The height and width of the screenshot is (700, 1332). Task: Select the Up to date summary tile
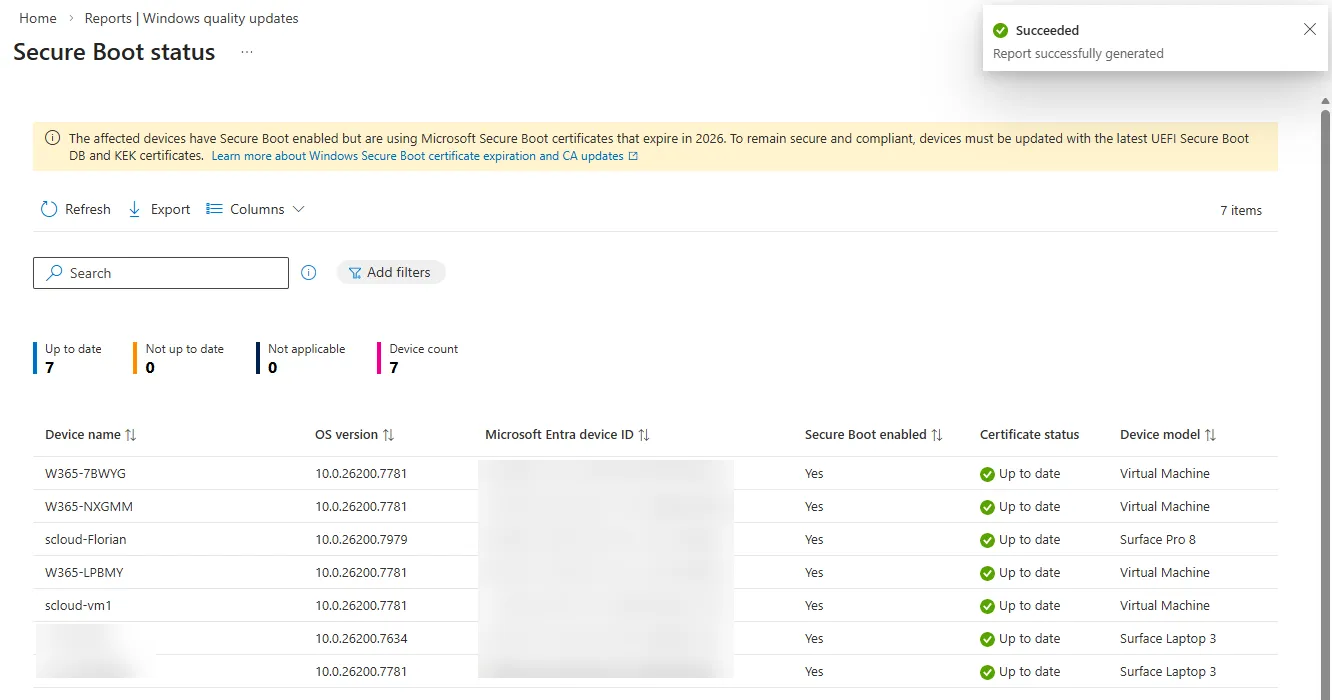pos(68,358)
